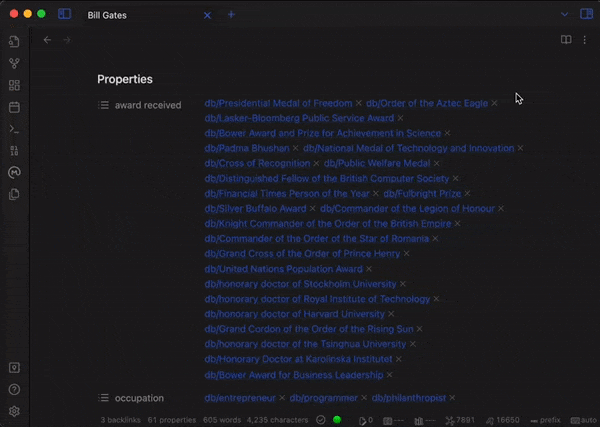Open the quick switcher from the ribbon
Image resolution: width=600 pixels, height=427 pixels.
[x=14, y=41]
